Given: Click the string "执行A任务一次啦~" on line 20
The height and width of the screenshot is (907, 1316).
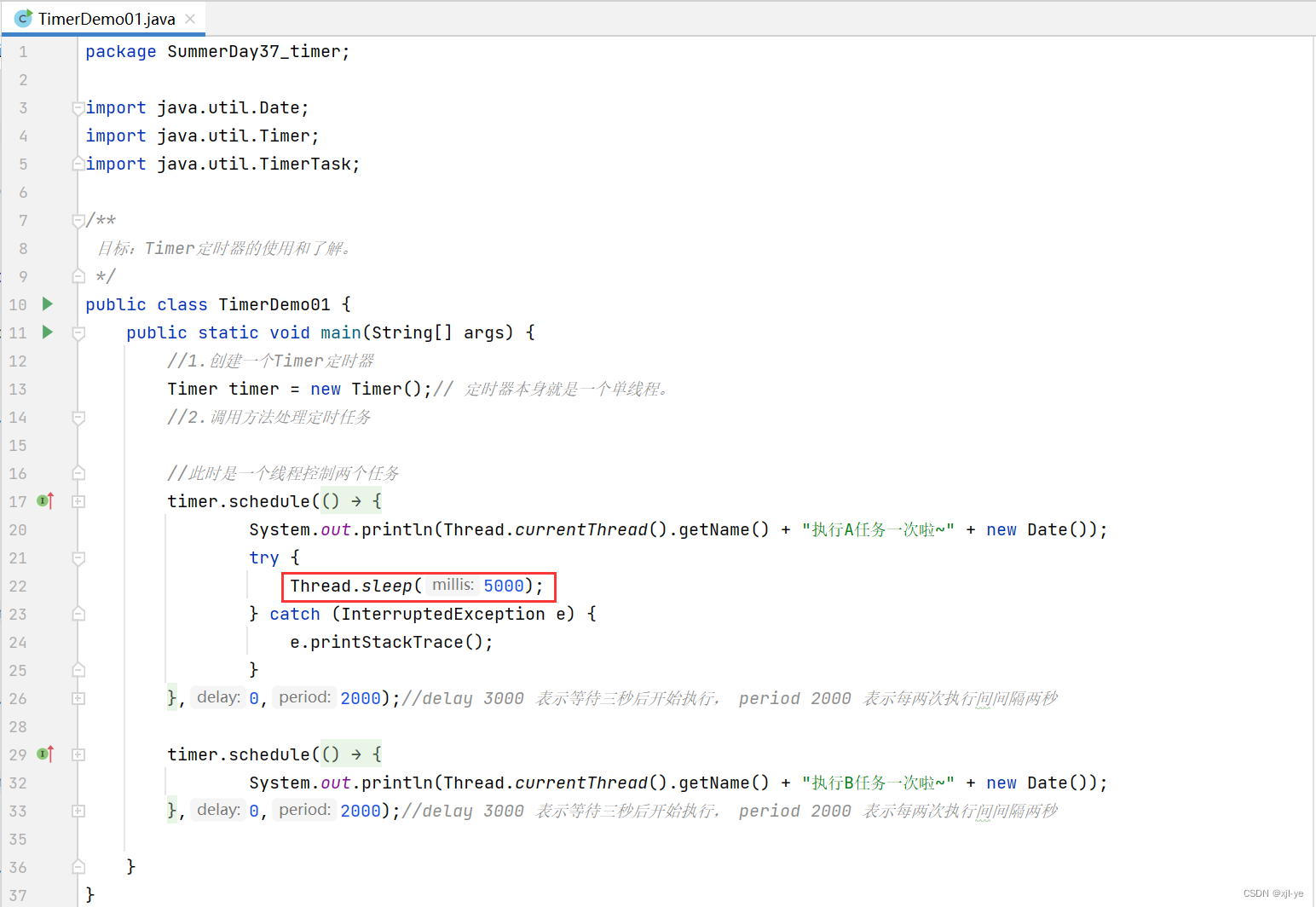Looking at the screenshot, I should (878, 529).
